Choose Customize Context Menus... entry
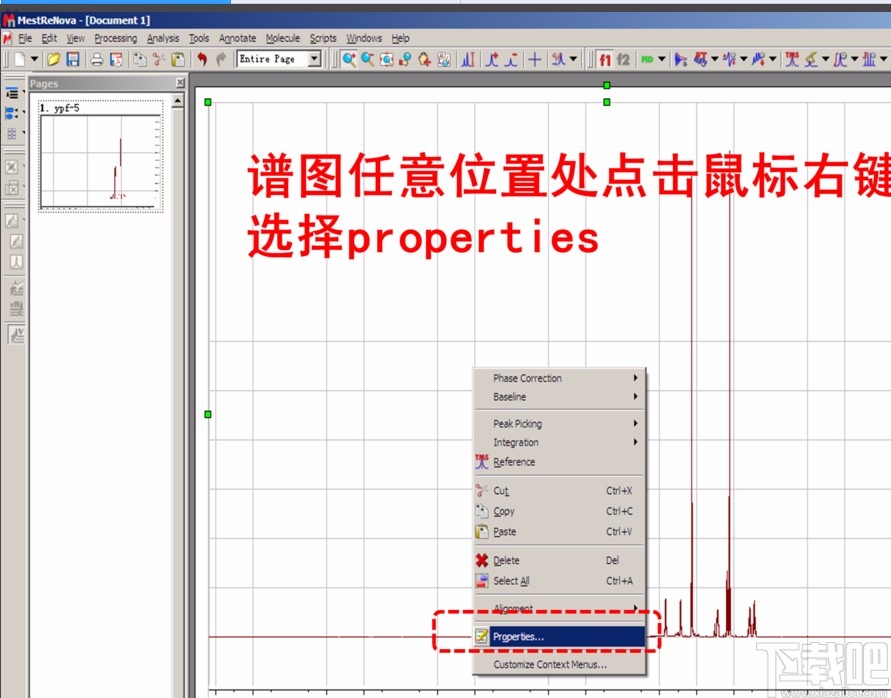 pyautogui.click(x=560, y=664)
